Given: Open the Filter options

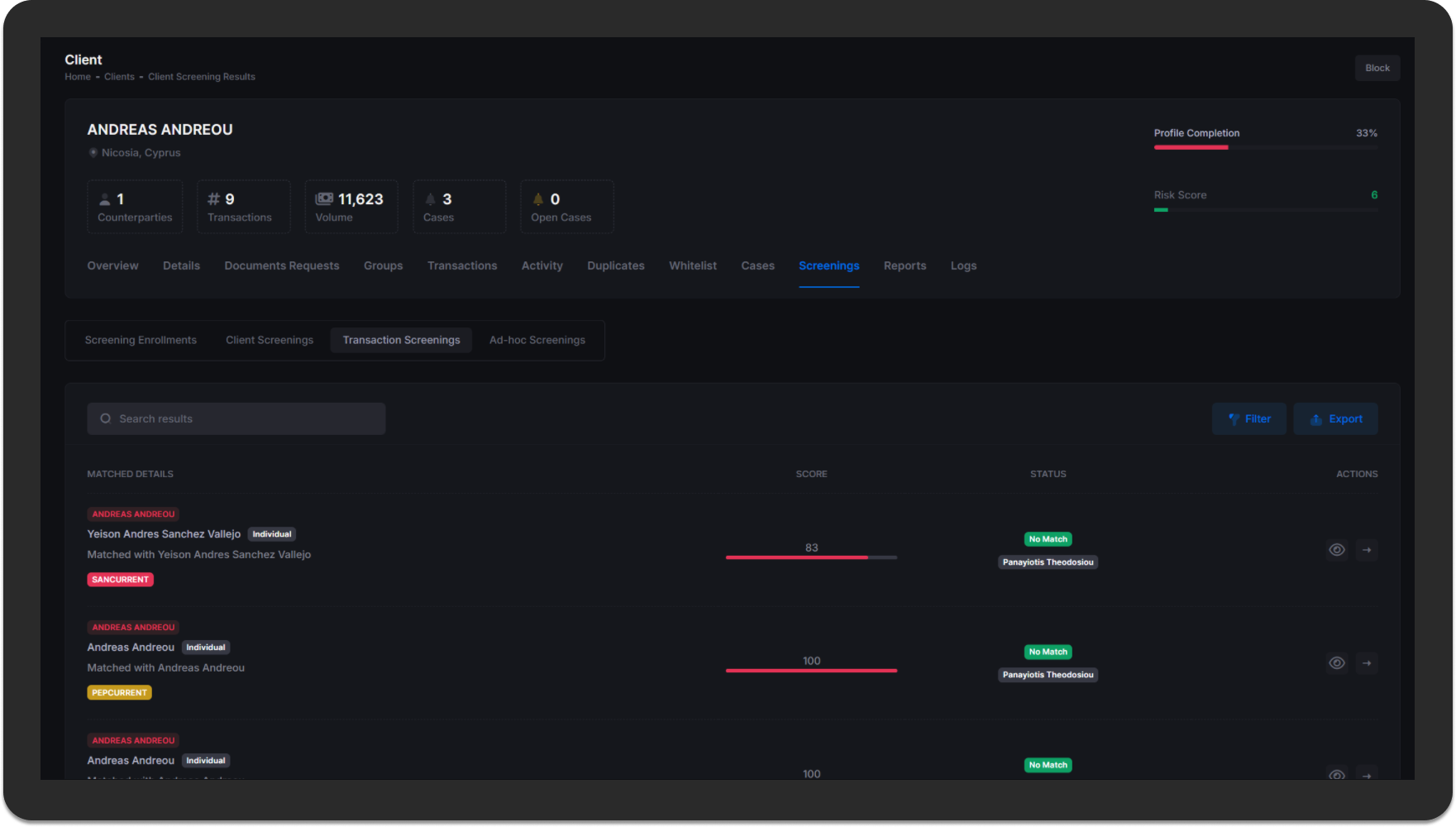Looking at the screenshot, I should point(1248,419).
